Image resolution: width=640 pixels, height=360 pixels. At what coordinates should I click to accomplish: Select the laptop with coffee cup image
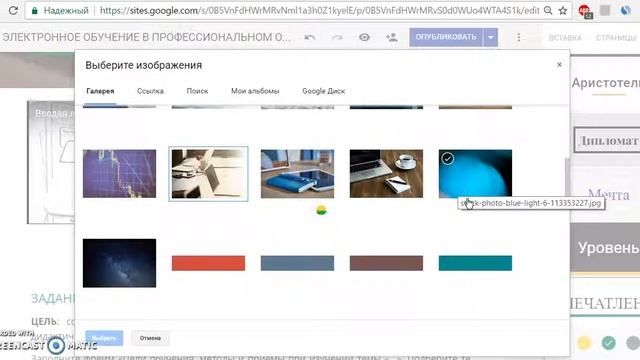(386, 173)
